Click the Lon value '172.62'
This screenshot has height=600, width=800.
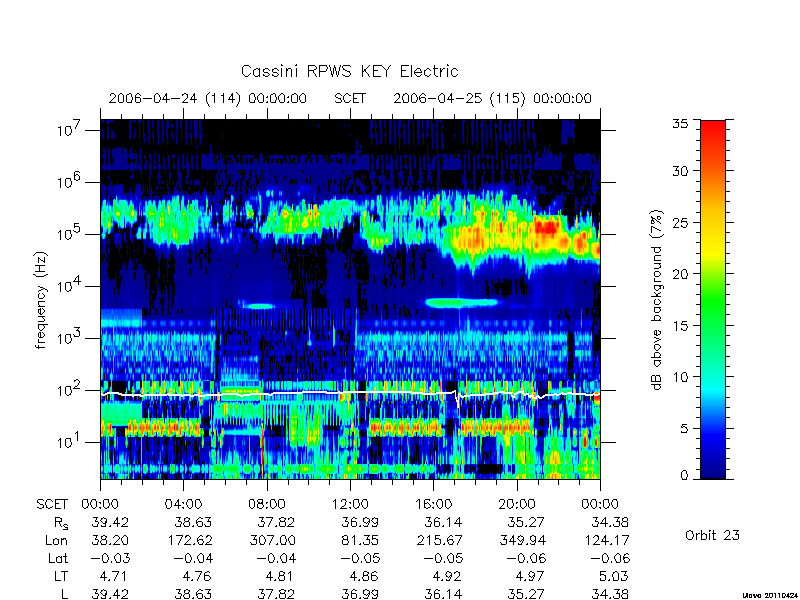pyautogui.click(x=189, y=540)
